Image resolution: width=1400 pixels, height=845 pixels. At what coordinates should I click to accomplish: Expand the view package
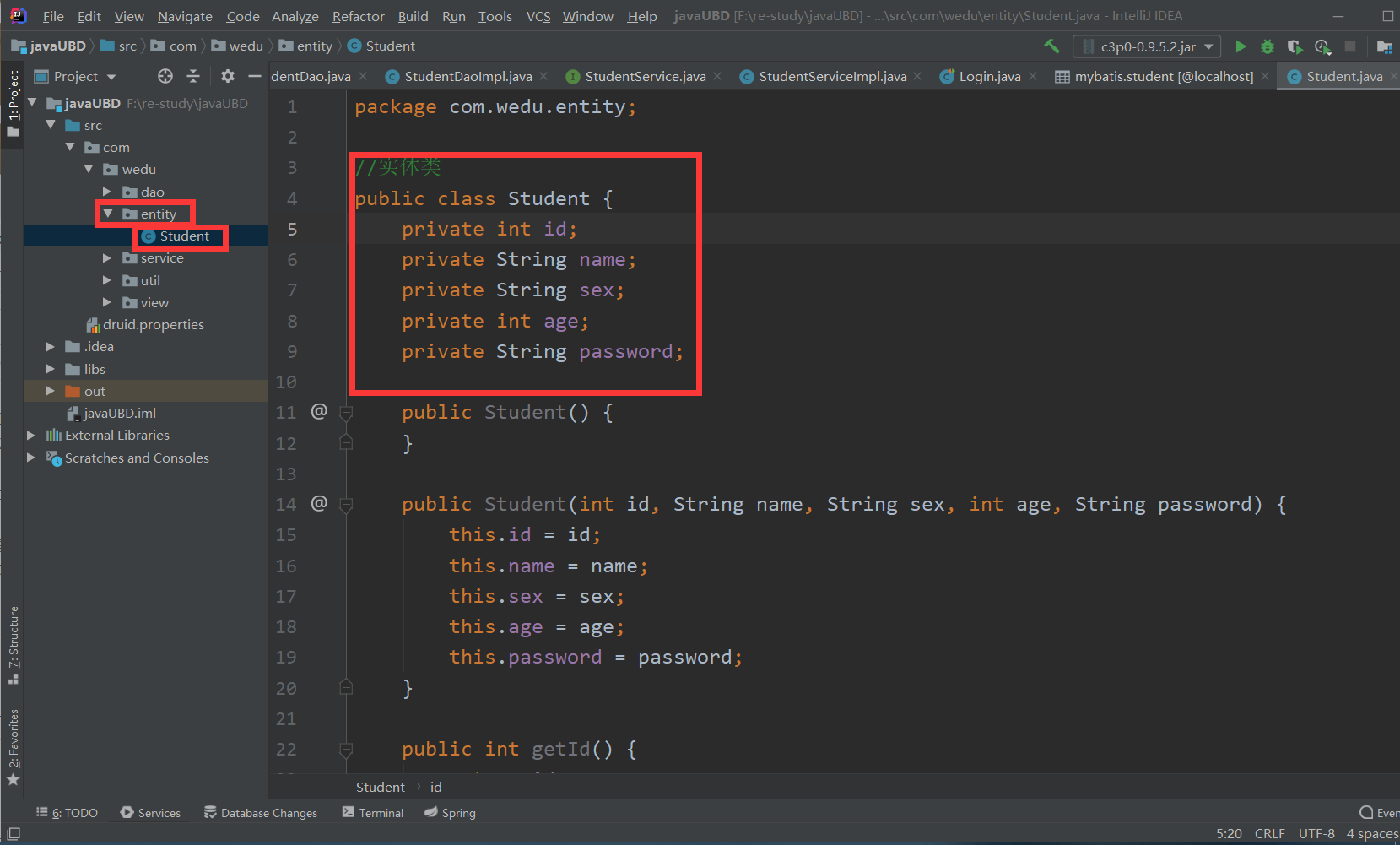[107, 302]
